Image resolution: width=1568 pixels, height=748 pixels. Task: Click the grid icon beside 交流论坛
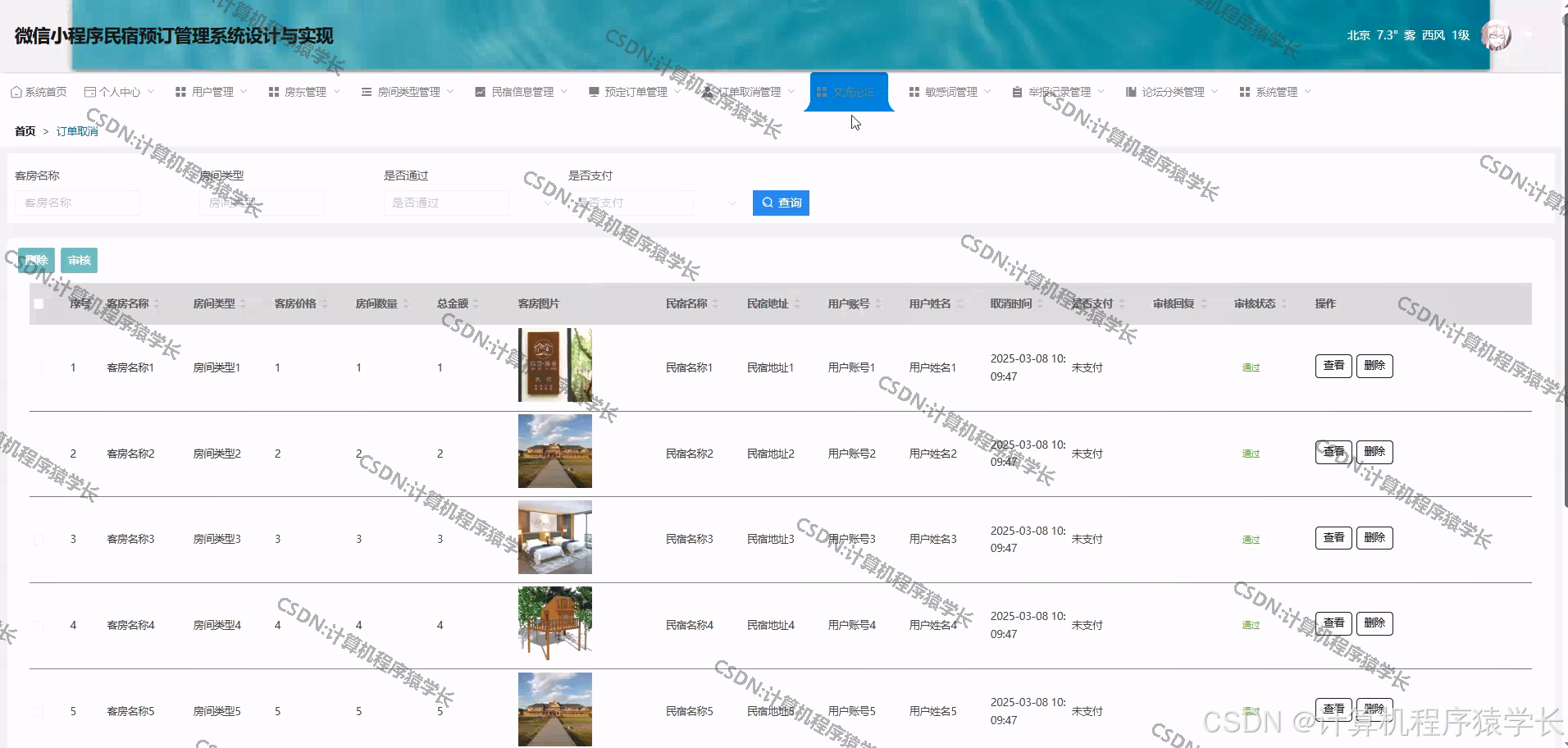point(822,92)
